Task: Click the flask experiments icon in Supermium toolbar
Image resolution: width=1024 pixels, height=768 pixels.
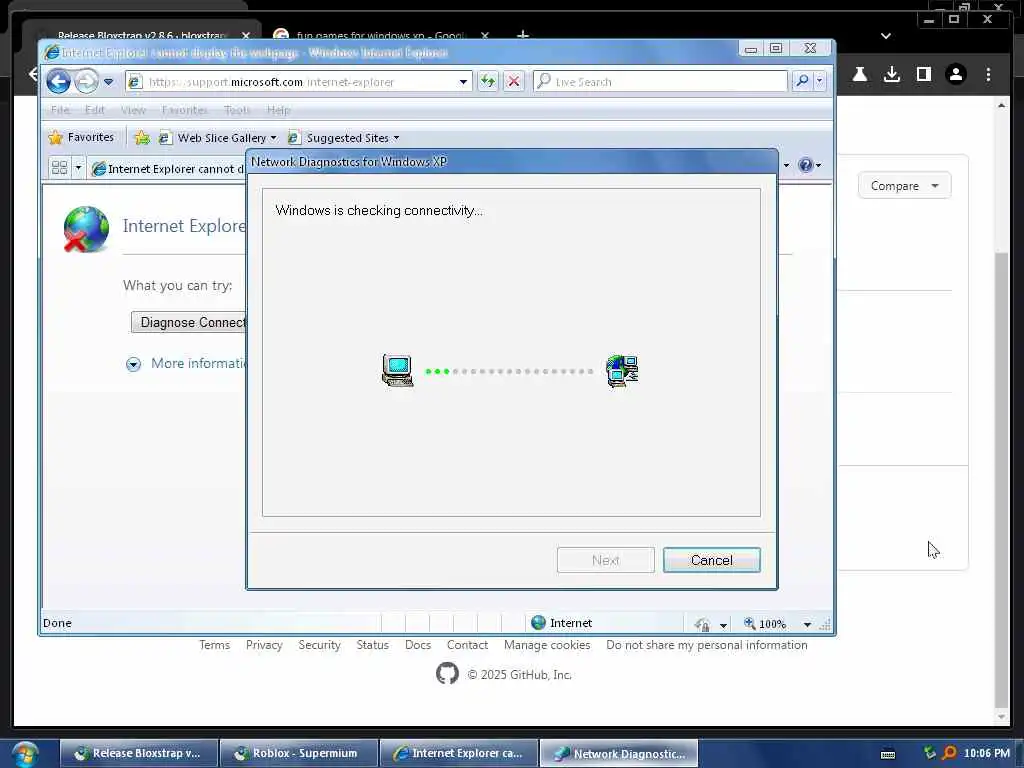Action: click(x=859, y=74)
